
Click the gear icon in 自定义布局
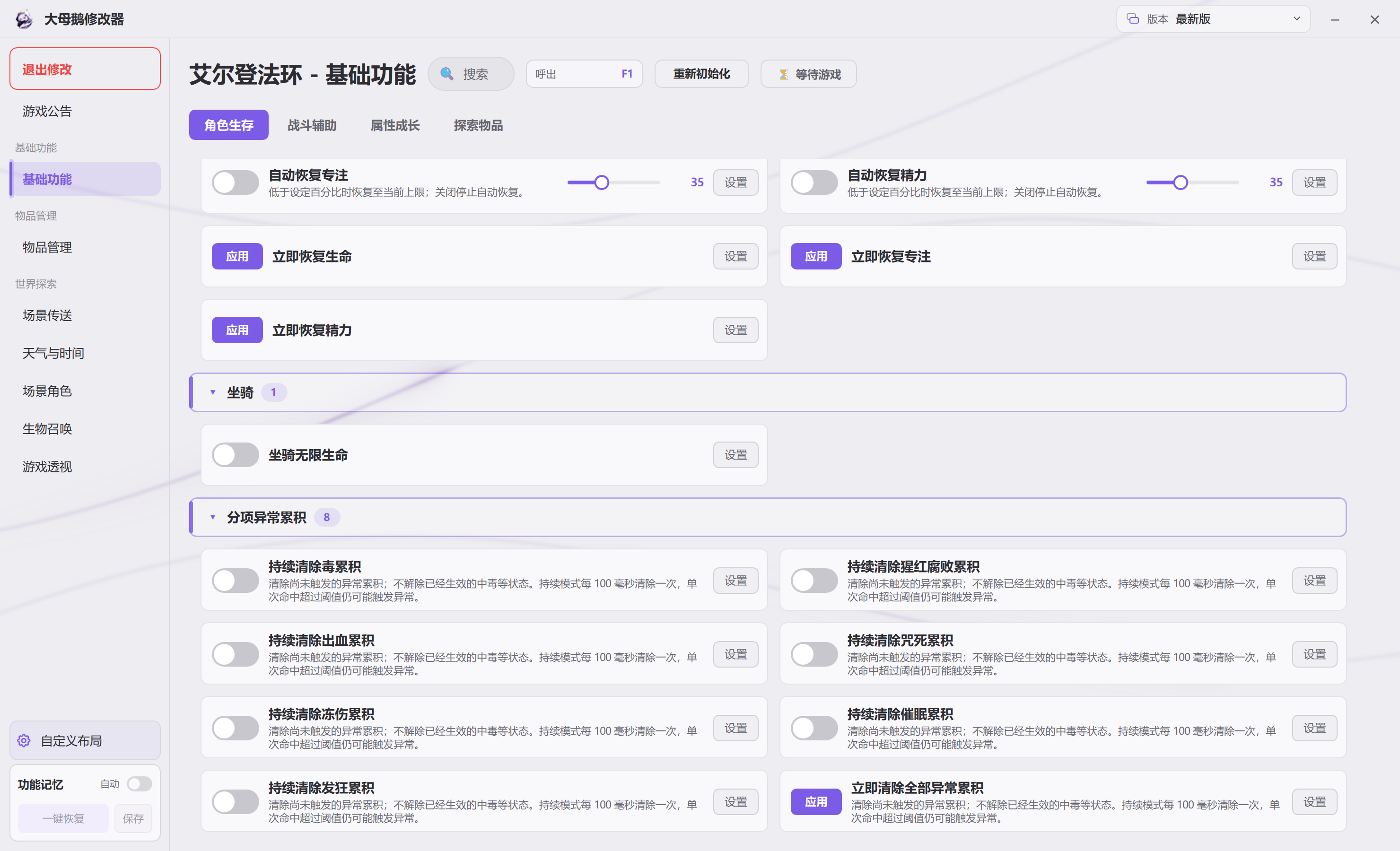[24, 740]
